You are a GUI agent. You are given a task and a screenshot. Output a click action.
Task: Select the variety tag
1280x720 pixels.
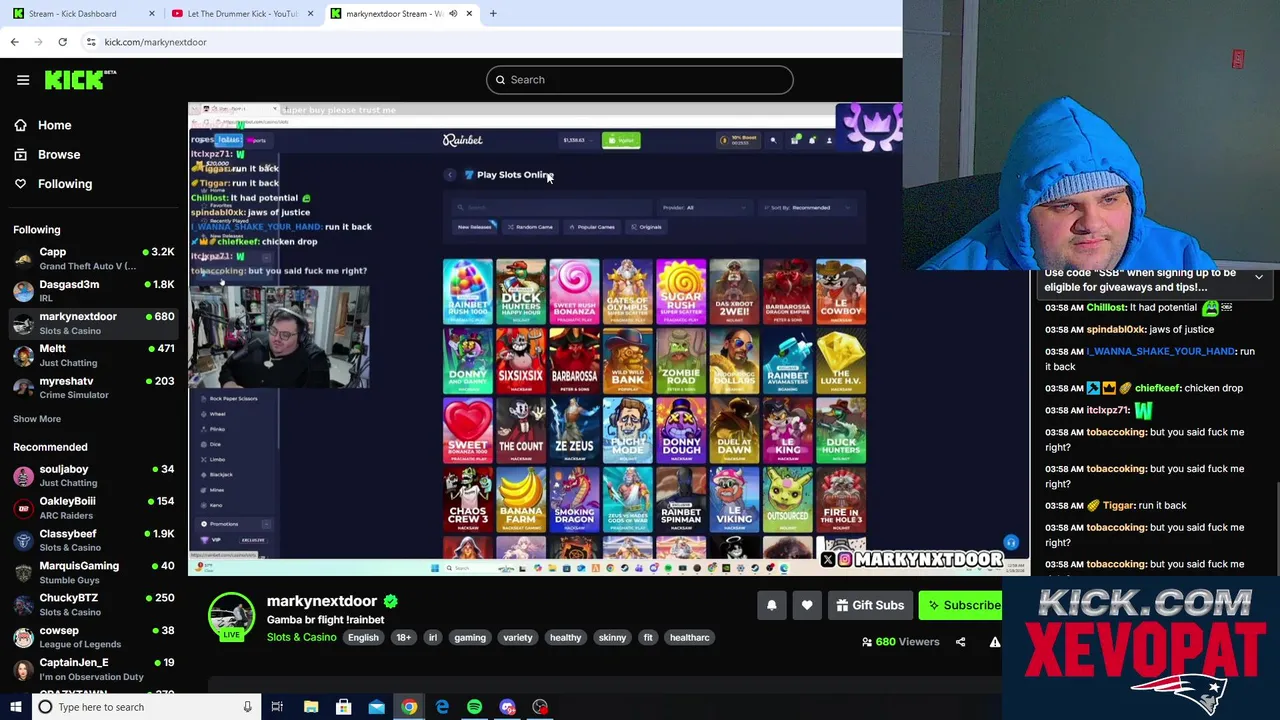(518, 638)
